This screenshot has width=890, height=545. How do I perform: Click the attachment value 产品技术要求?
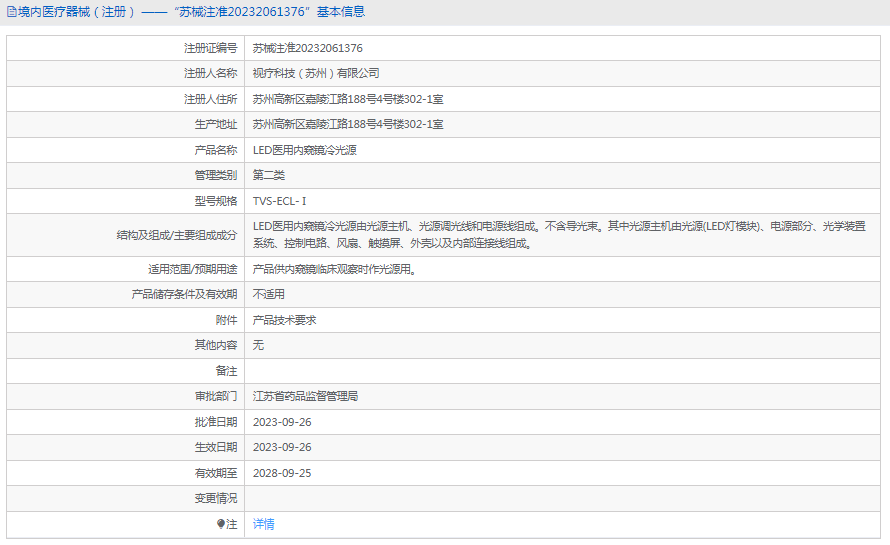284,320
